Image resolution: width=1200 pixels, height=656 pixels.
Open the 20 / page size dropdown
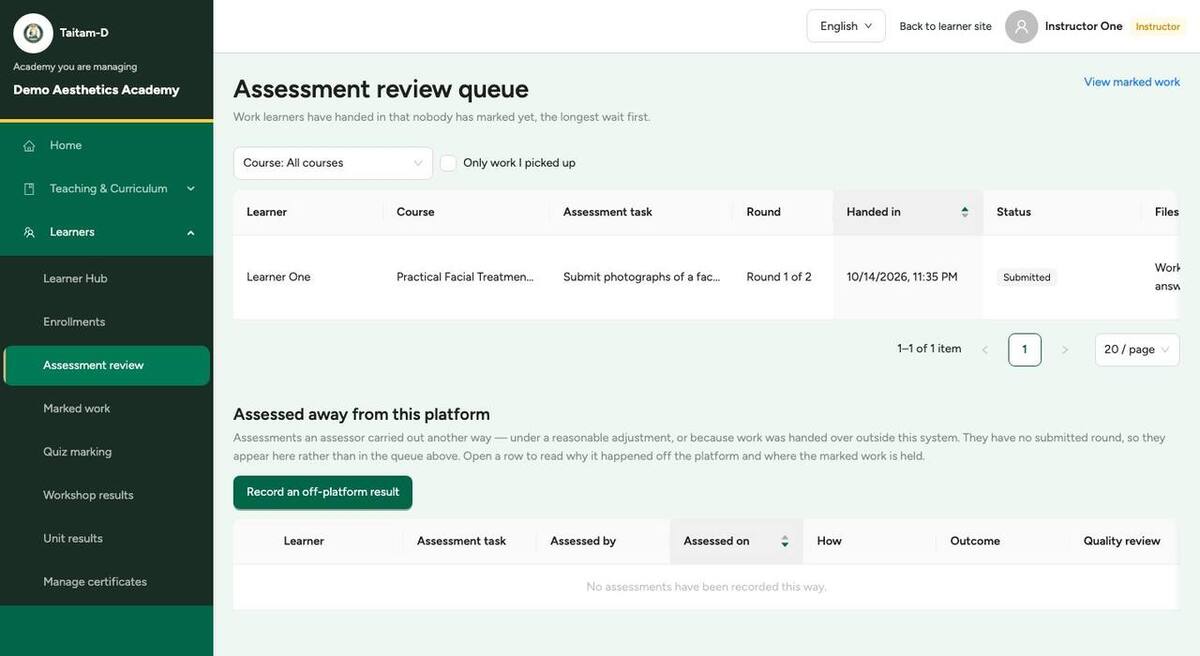1137,350
